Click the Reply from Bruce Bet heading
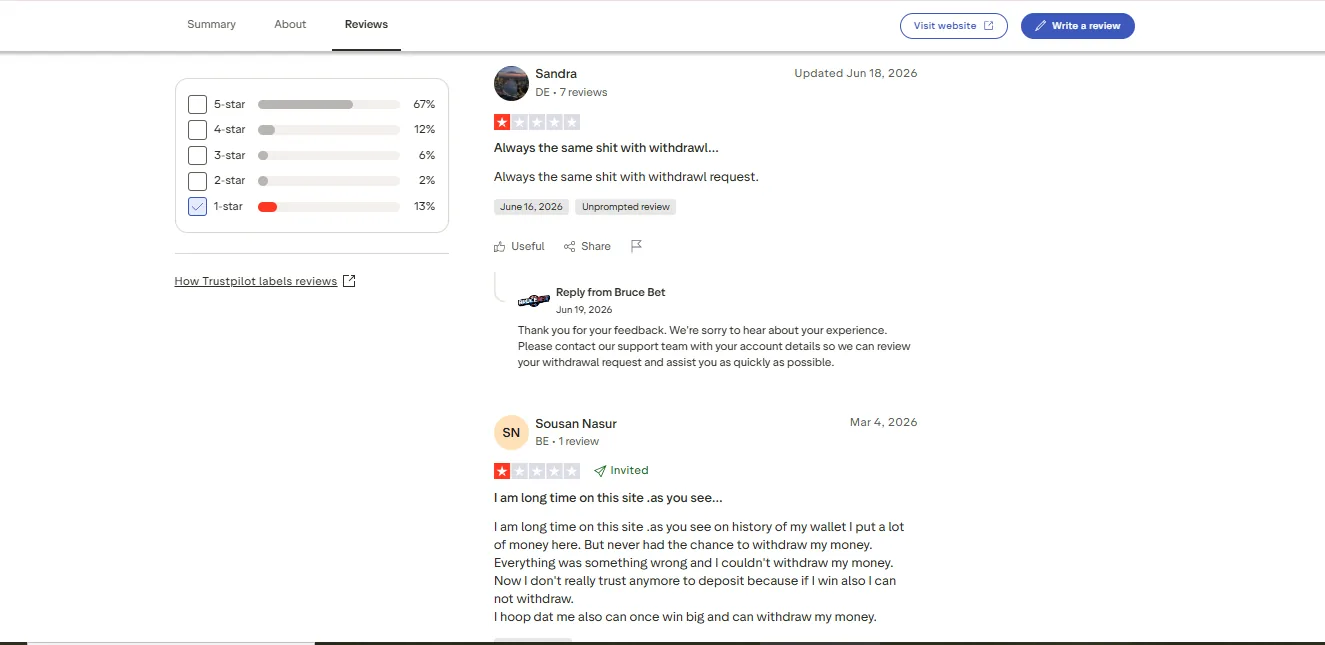The image size is (1325, 645). (610, 292)
